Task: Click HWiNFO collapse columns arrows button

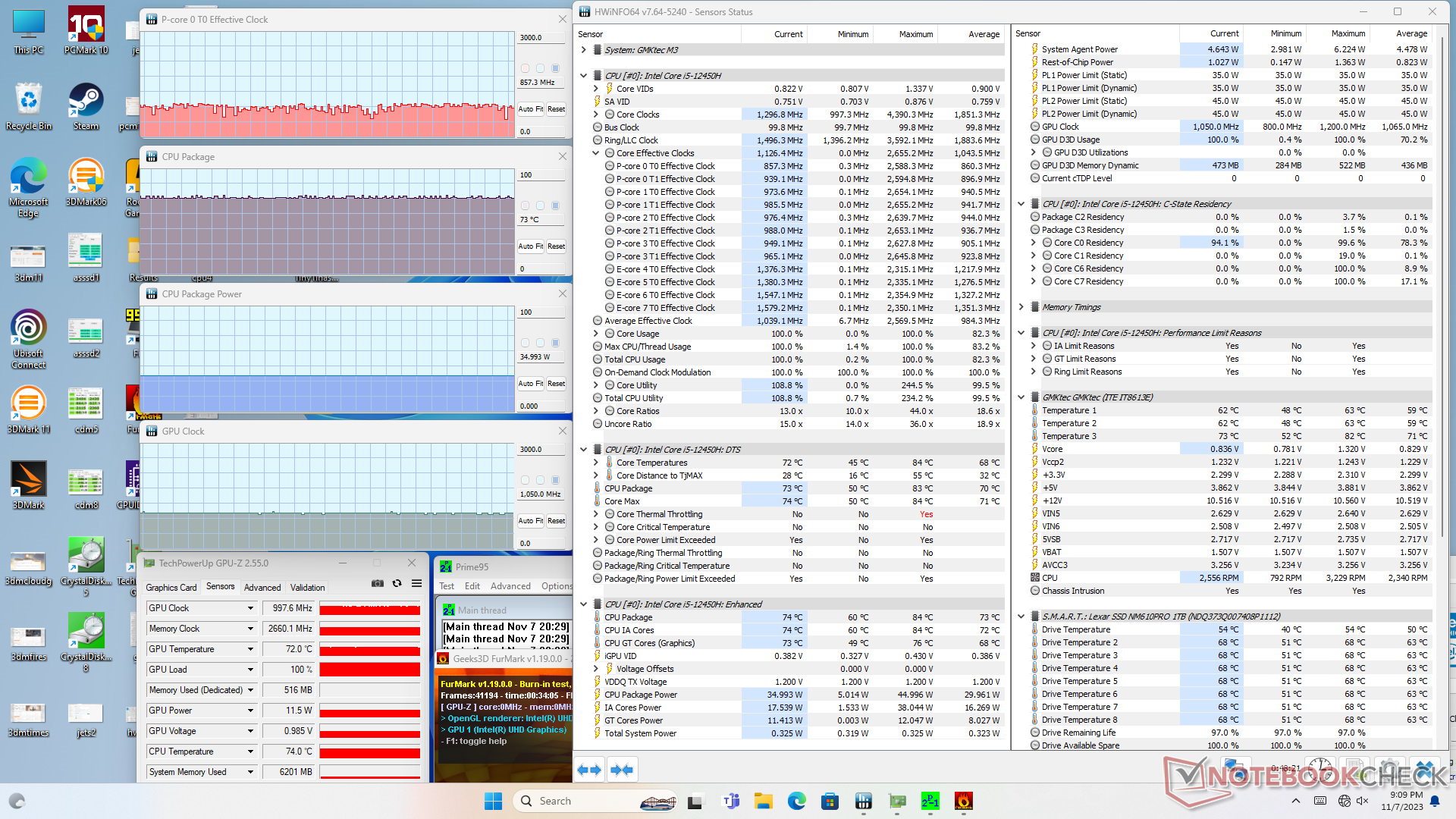Action: [621, 770]
